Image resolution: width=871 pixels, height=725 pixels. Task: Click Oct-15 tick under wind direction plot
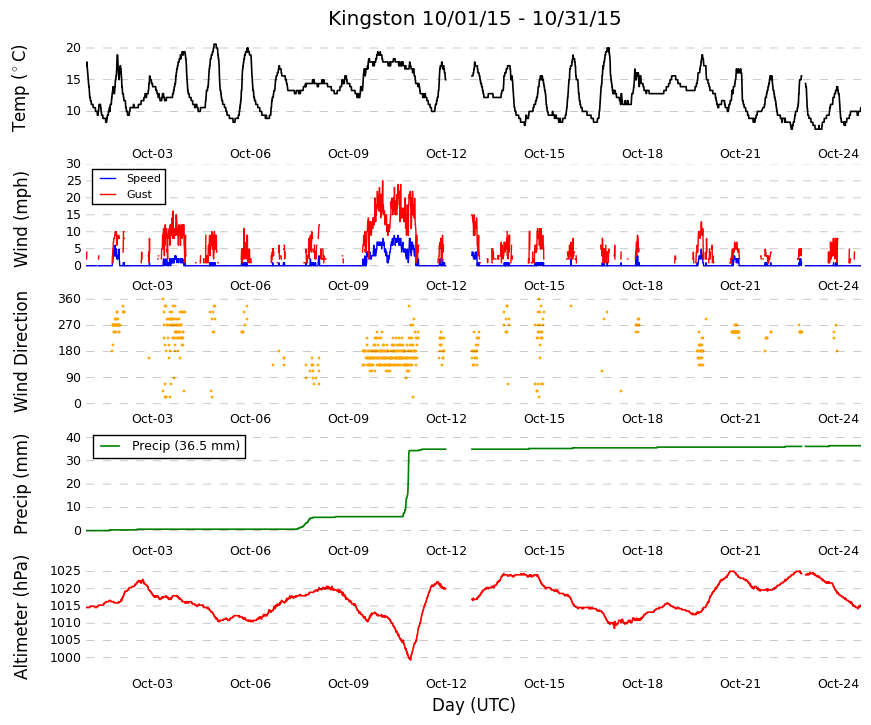point(544,419)
